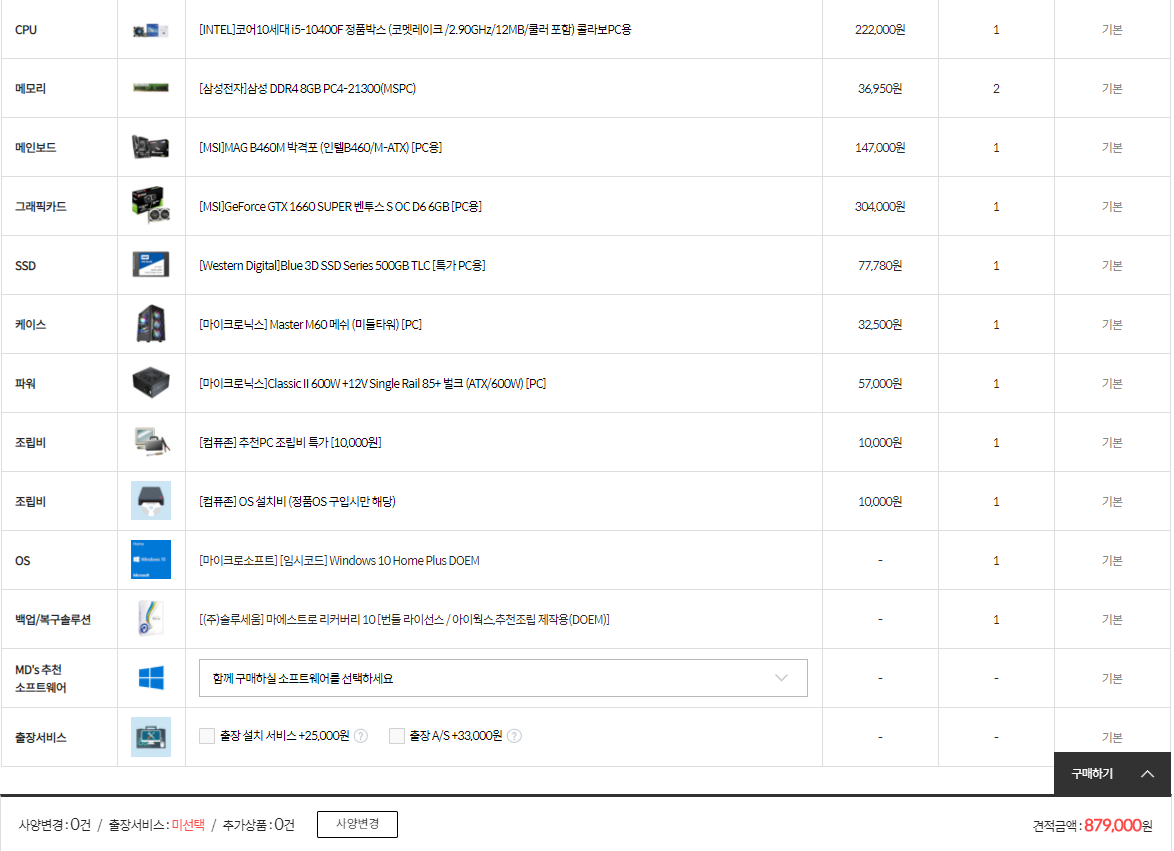Click the Samsung DDR4 memory thumbnail

coord(150,88)
